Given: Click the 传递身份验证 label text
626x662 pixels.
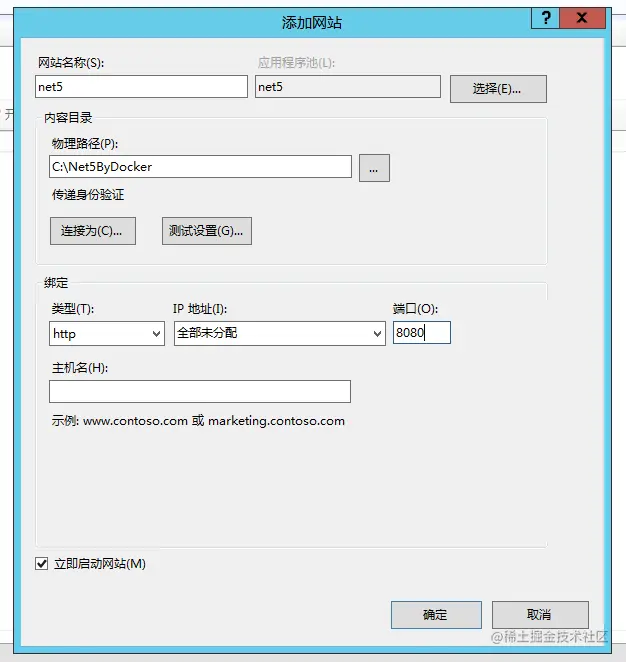Looking at the screenshot, I should (x=88, y=195).
